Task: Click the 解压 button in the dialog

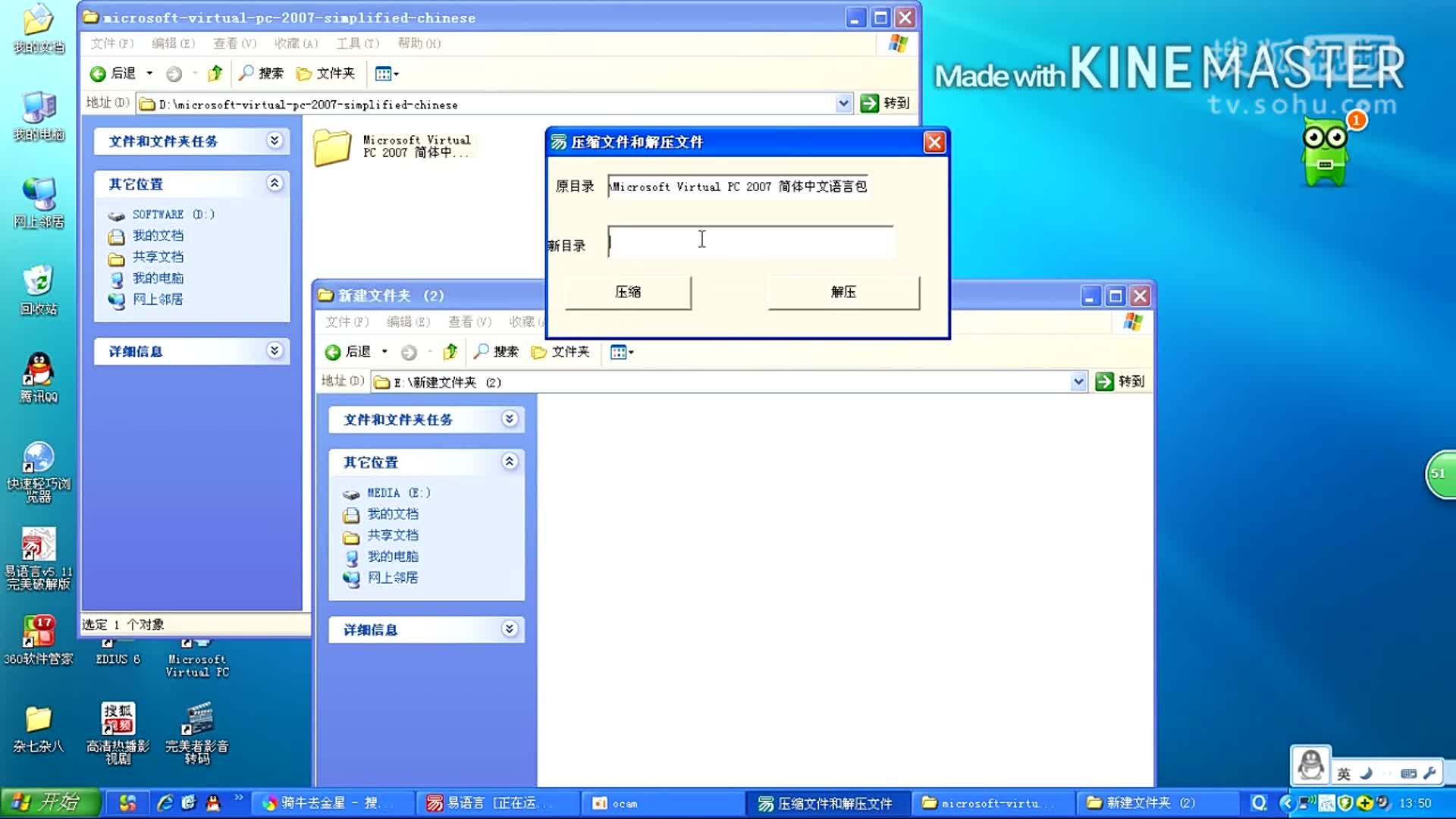Action: point(843,292)
